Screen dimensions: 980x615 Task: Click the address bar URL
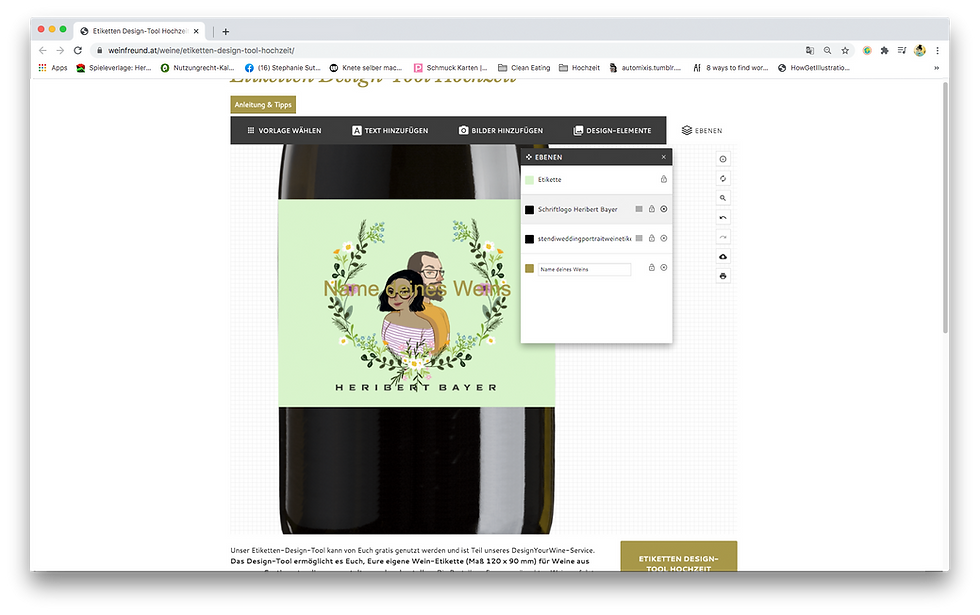click(201, 50)
